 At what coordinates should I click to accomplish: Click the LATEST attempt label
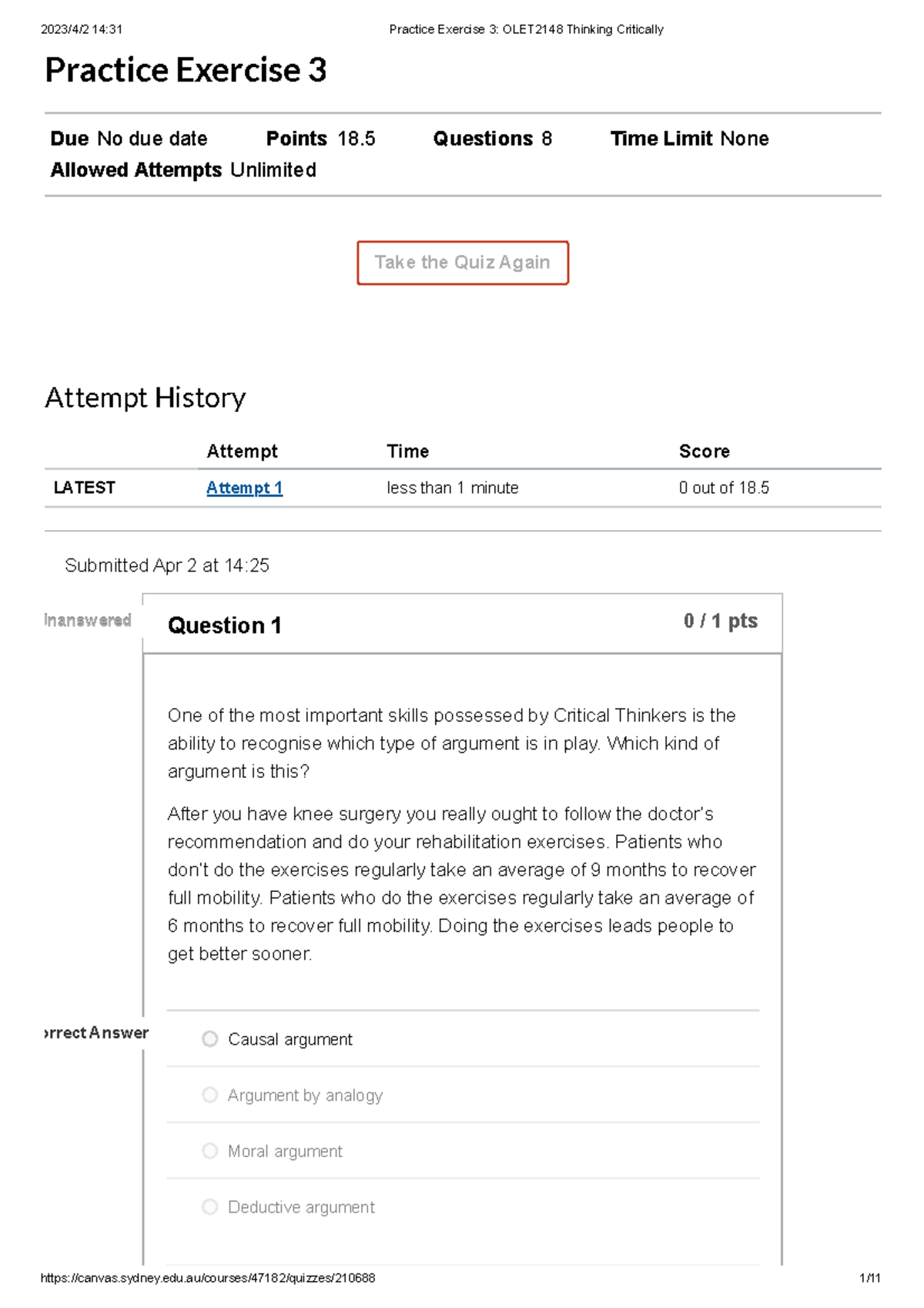pos(85,487)
